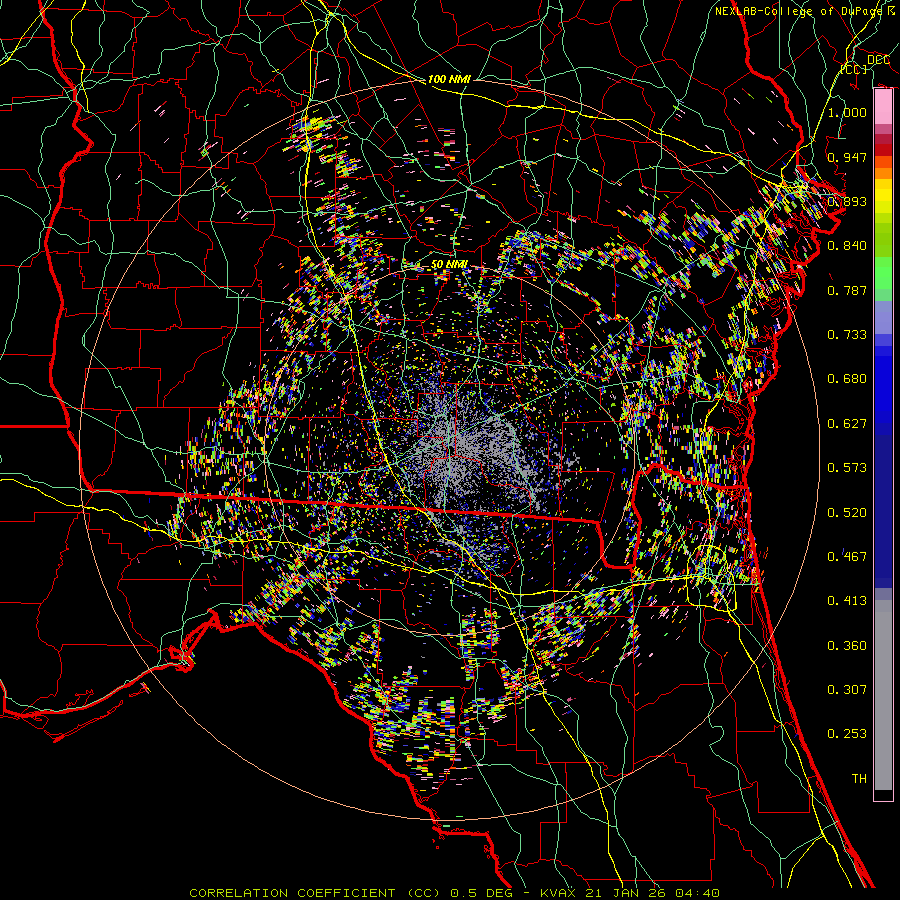Click the 1.000 scale value

pos(847,112)
